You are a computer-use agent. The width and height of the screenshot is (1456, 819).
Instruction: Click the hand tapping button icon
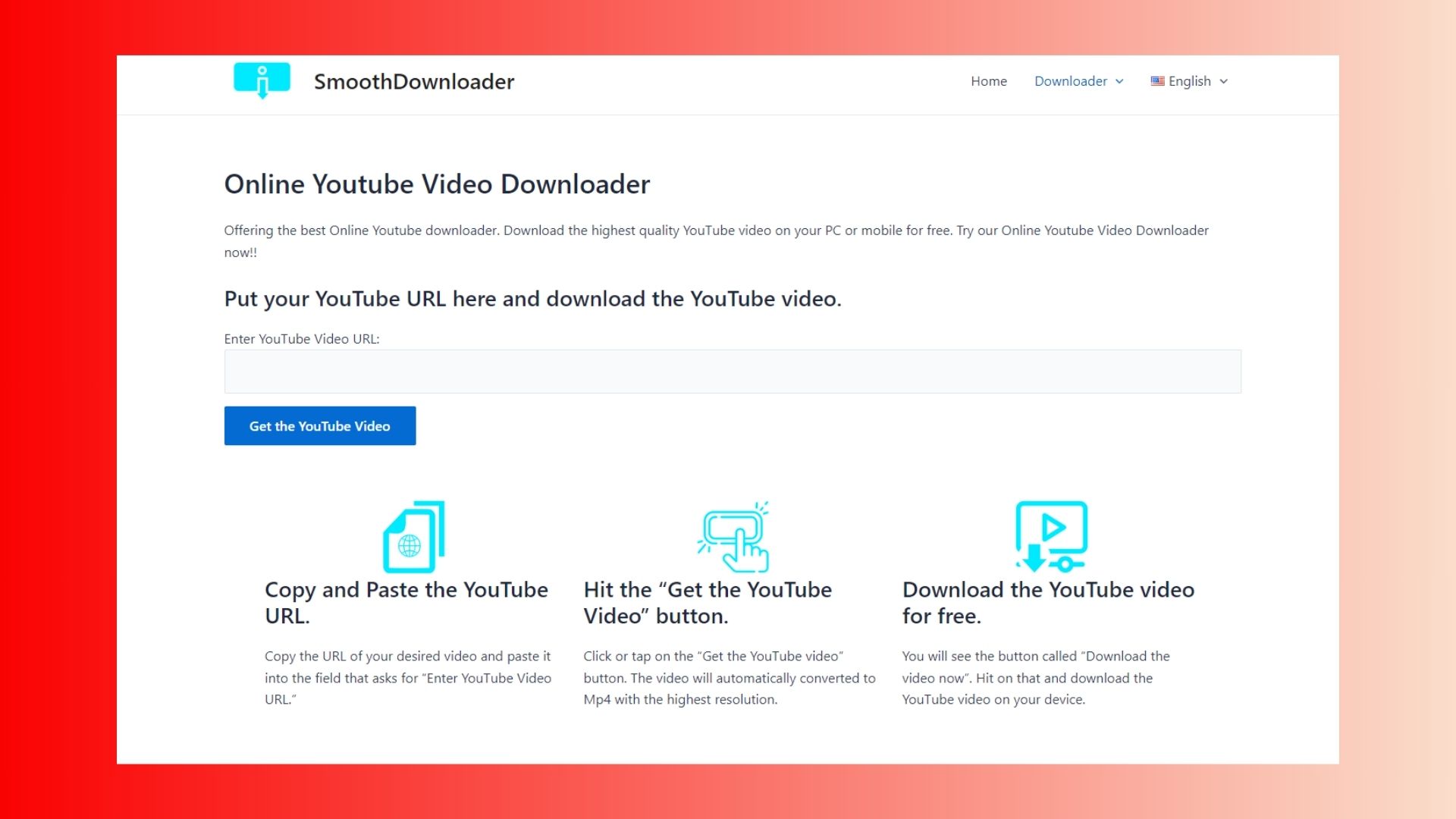(733, 537)
